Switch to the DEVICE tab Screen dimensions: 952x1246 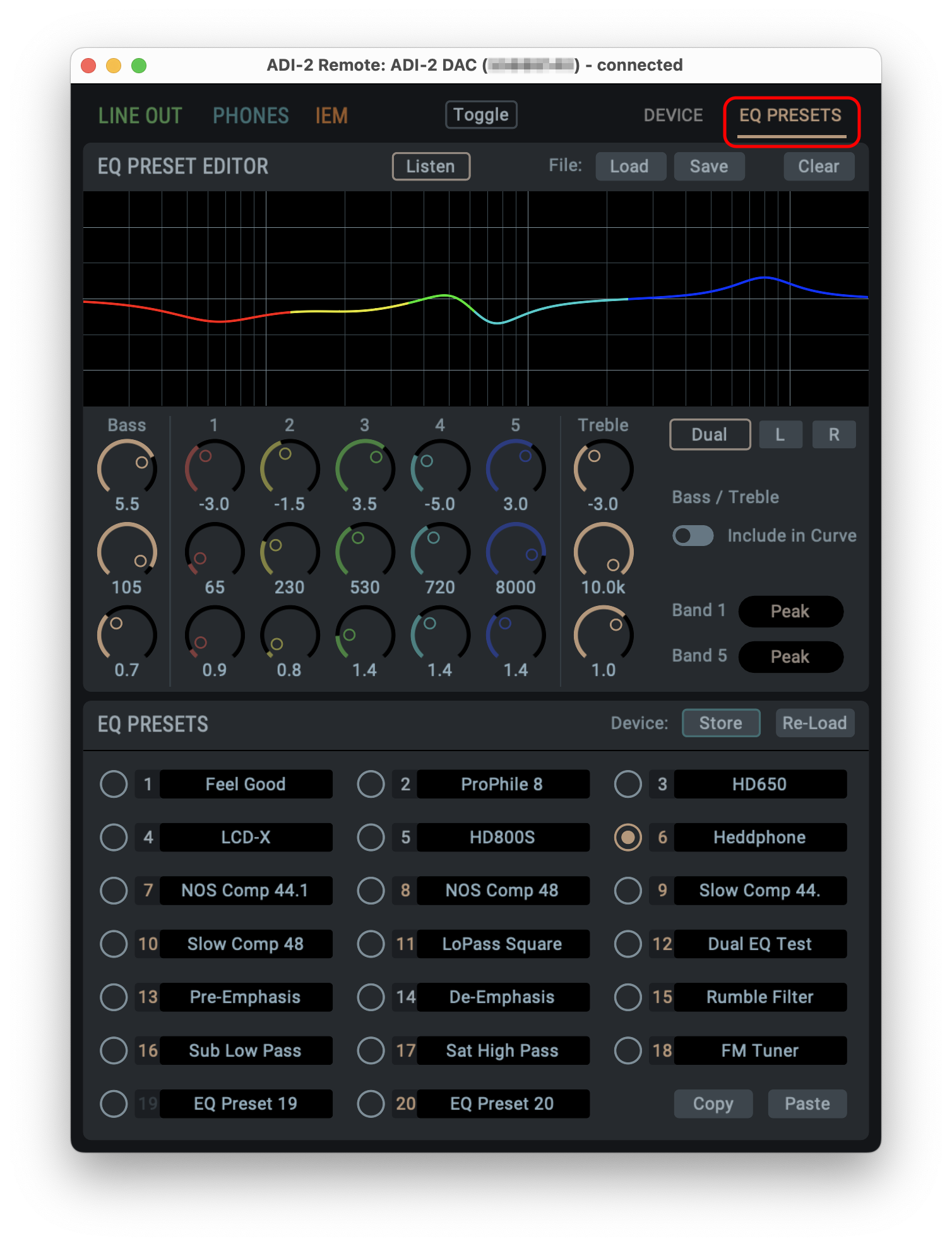coord(673,116)
